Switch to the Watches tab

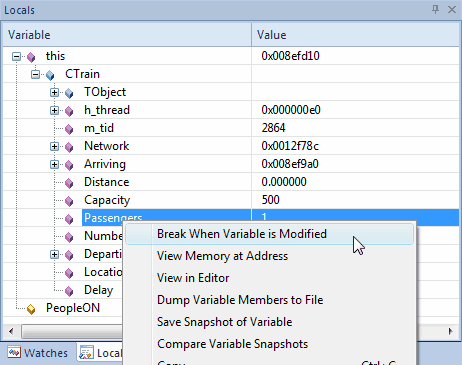[x=38, y=353]
